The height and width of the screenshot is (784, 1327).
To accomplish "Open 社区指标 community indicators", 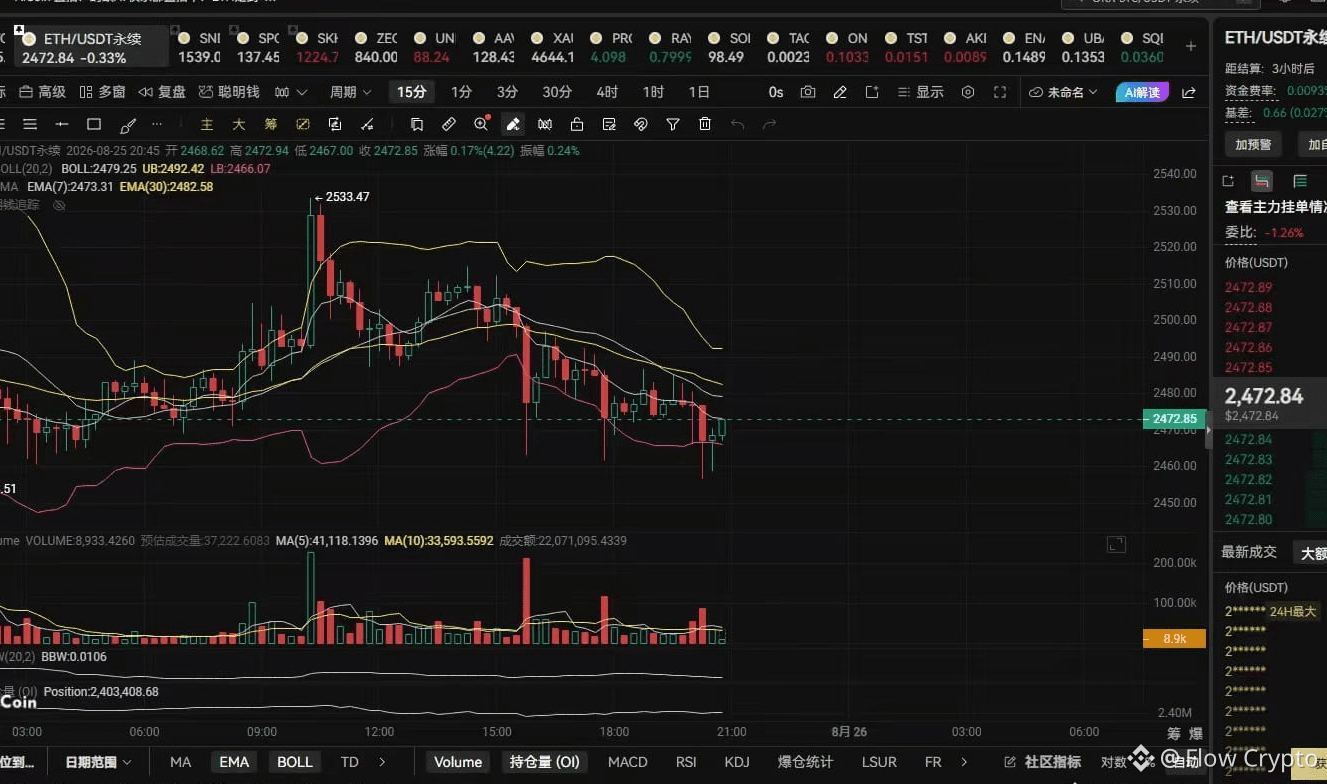I will [1043, 762].
